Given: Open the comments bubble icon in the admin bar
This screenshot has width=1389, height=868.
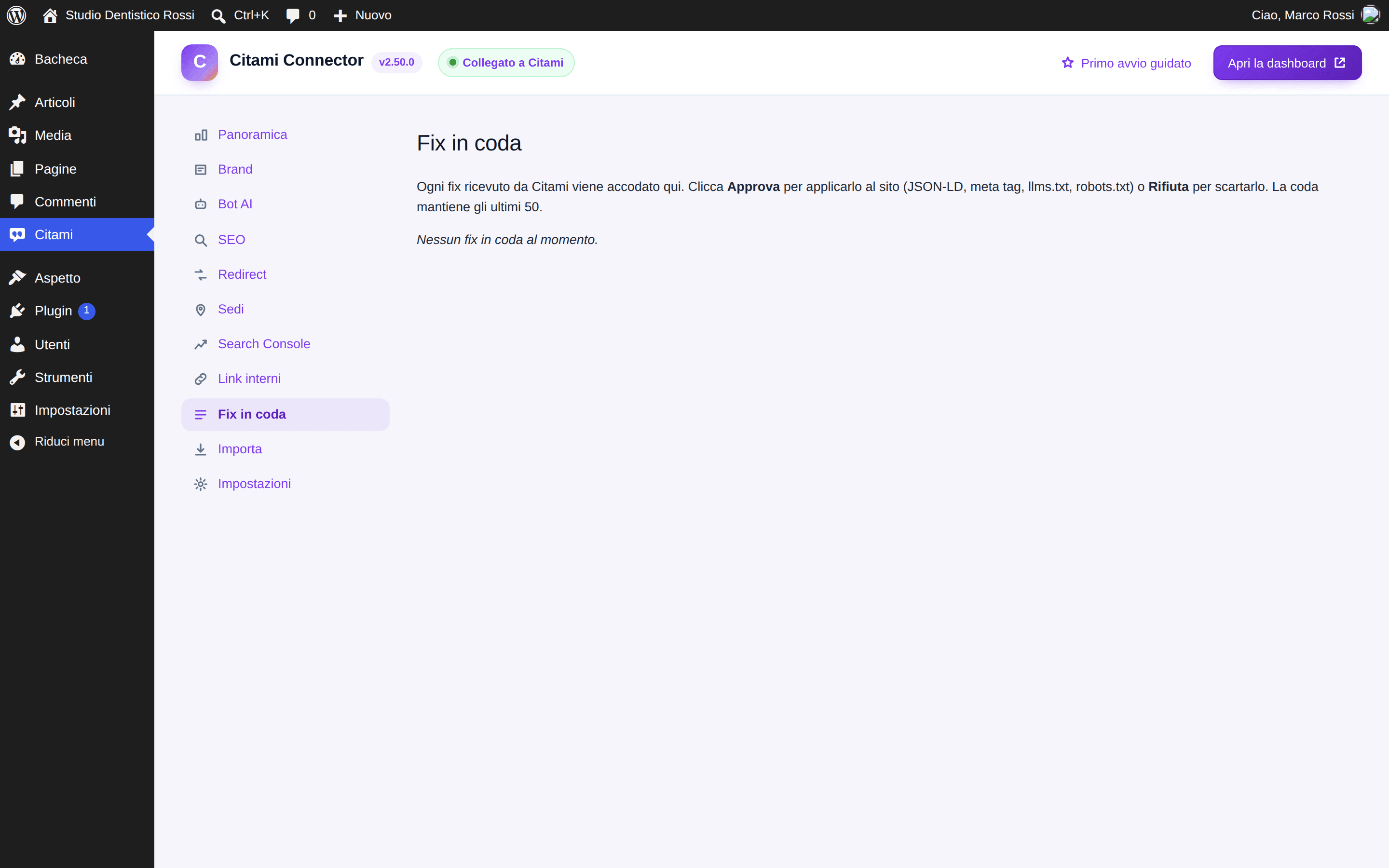Looking at the screenshot, I should pyautogui.click(x=293, y=16).
